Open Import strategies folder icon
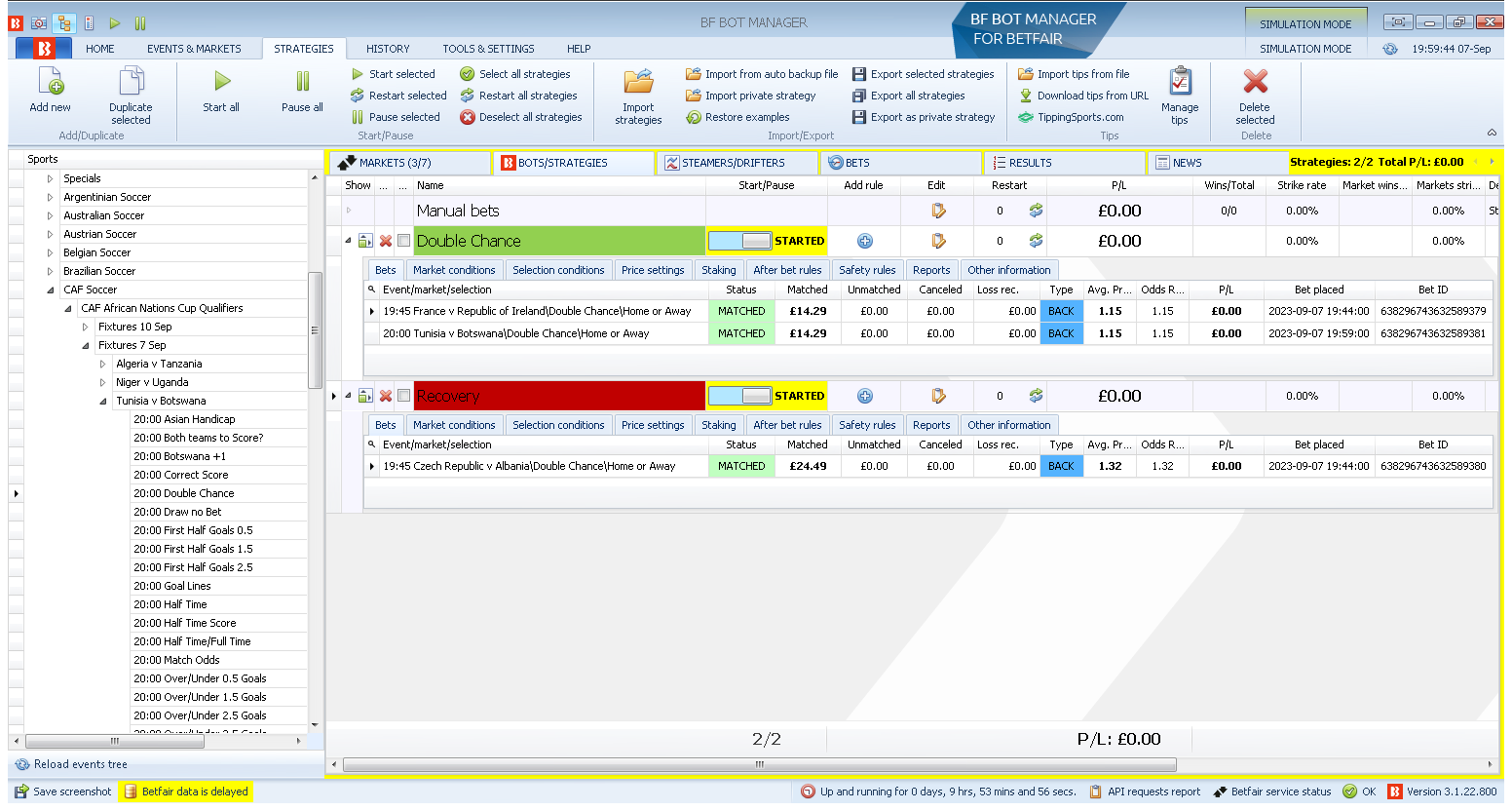Viewport: 1512px width, 811px height. (x=639, y=81)
